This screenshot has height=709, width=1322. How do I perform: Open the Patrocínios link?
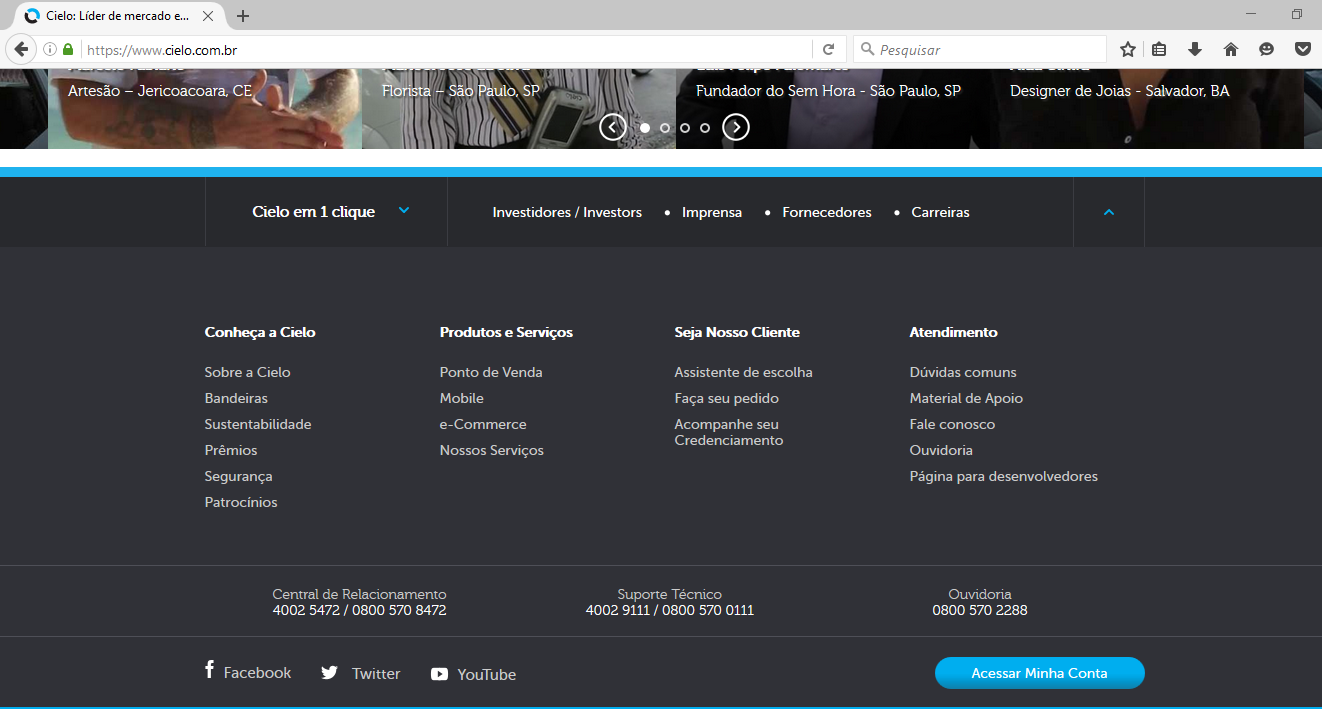click(241, 502)
